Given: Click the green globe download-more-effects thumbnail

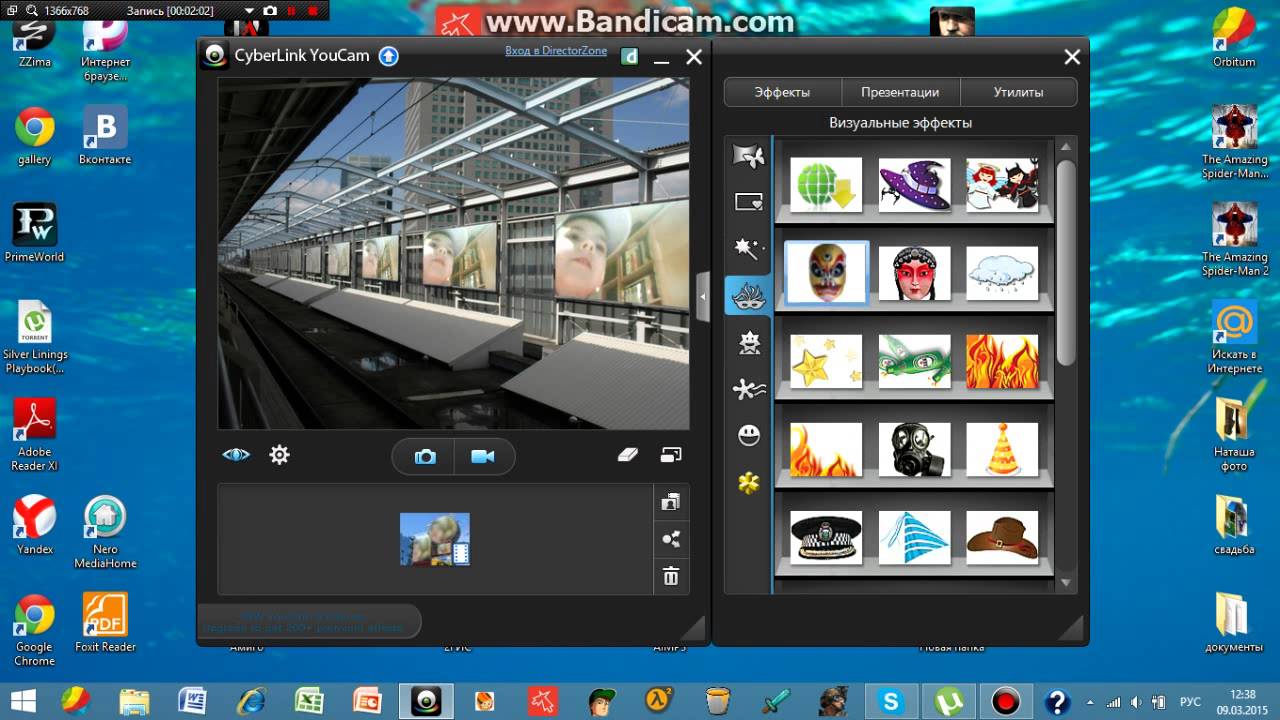Looking at the screenshot, I should pos(826,185).
